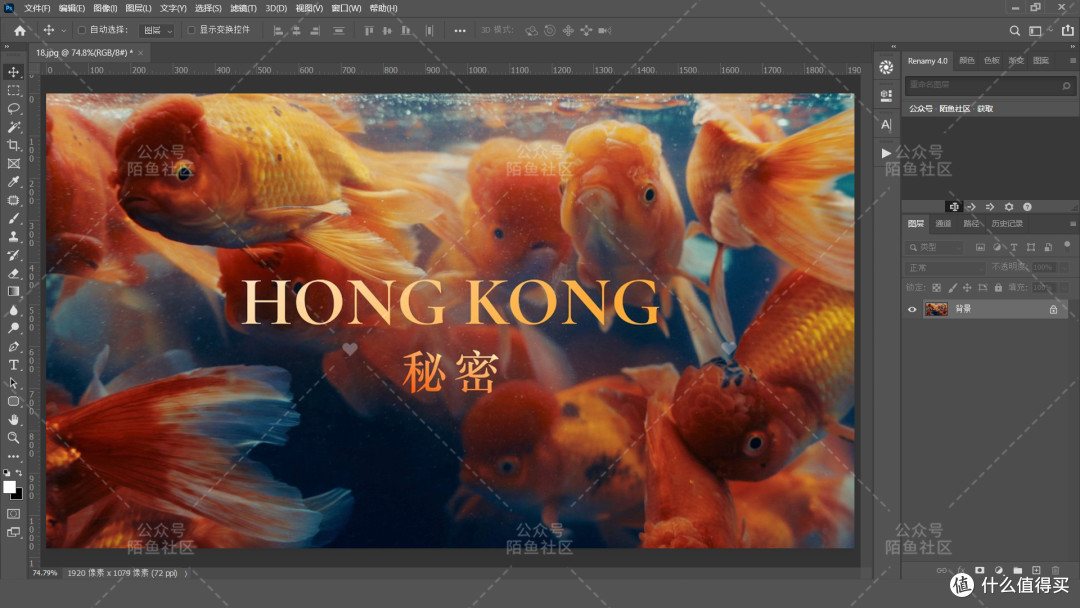This screenshot has height=608, width=1080.
Task: Select the Magic Wand tool
Action: click(x=13, y=127)
